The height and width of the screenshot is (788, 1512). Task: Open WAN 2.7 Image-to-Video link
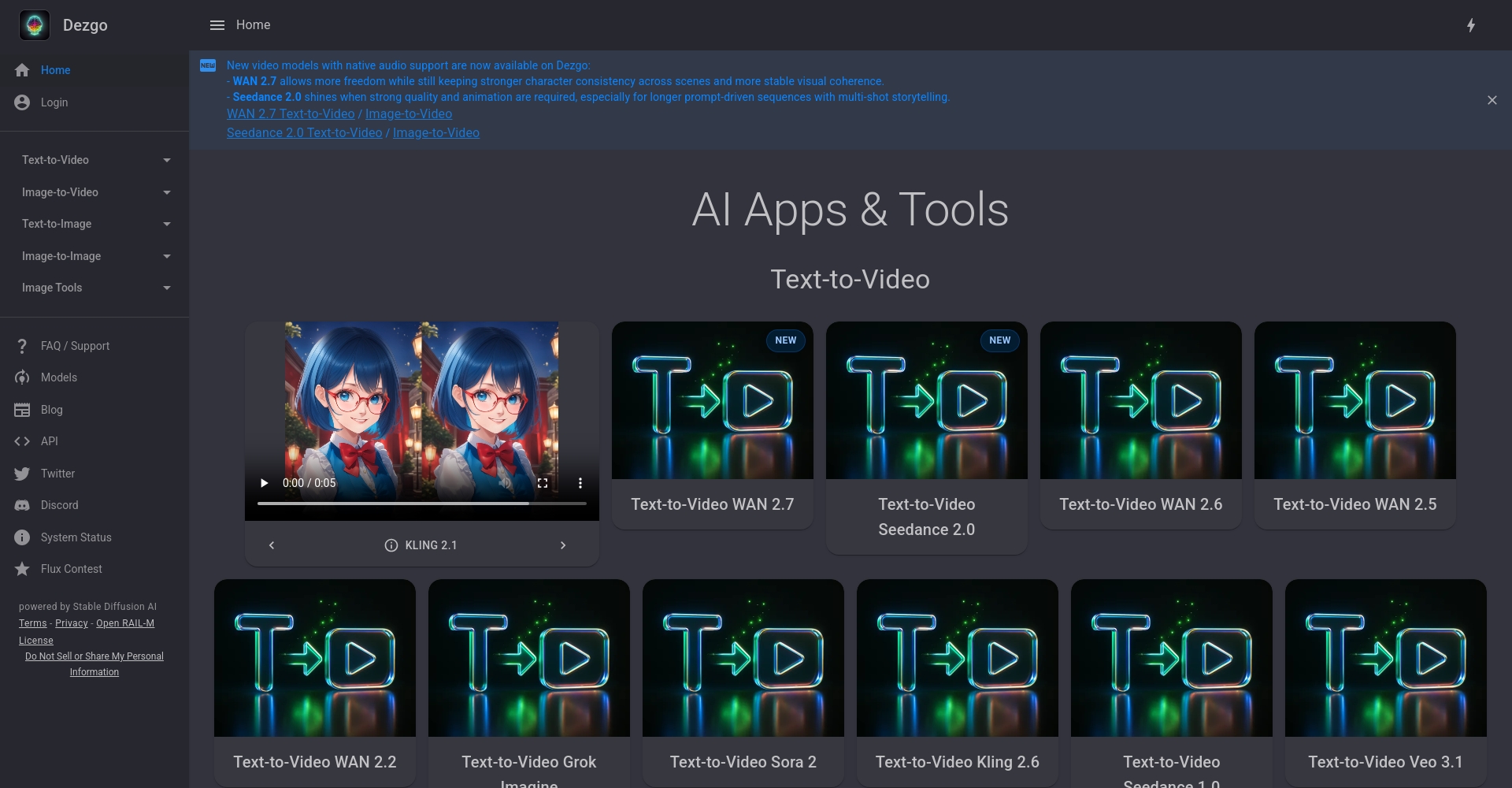[409, 113]
